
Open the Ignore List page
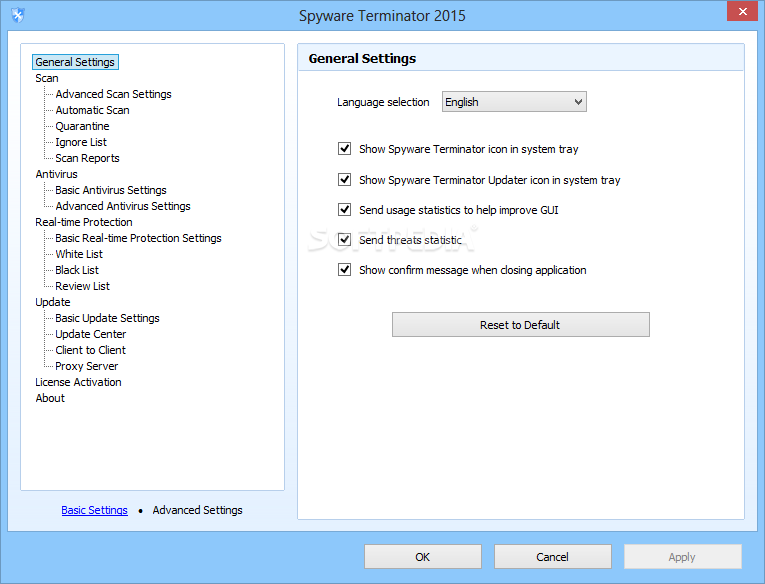pyautogui.click(x=81, y=142)
